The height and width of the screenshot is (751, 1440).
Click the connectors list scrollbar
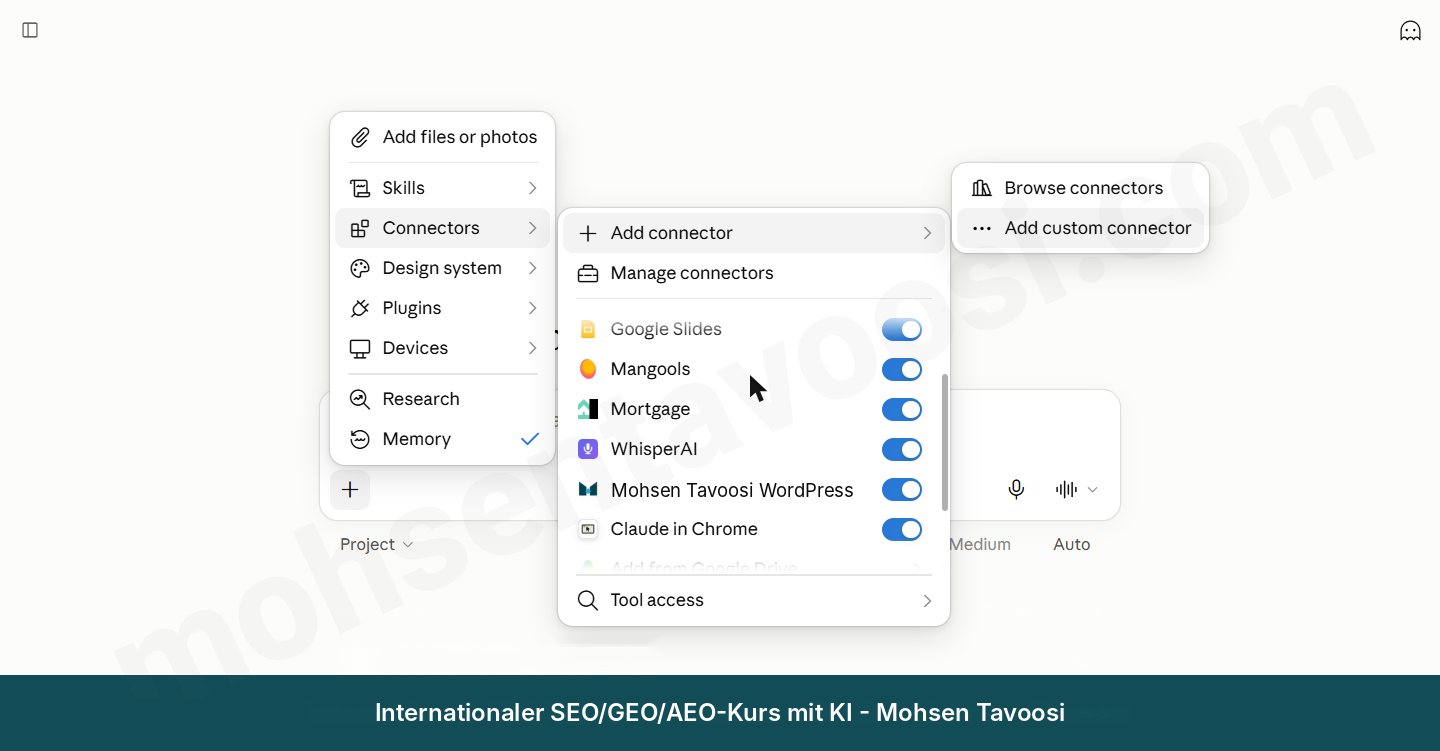point(945,442)
